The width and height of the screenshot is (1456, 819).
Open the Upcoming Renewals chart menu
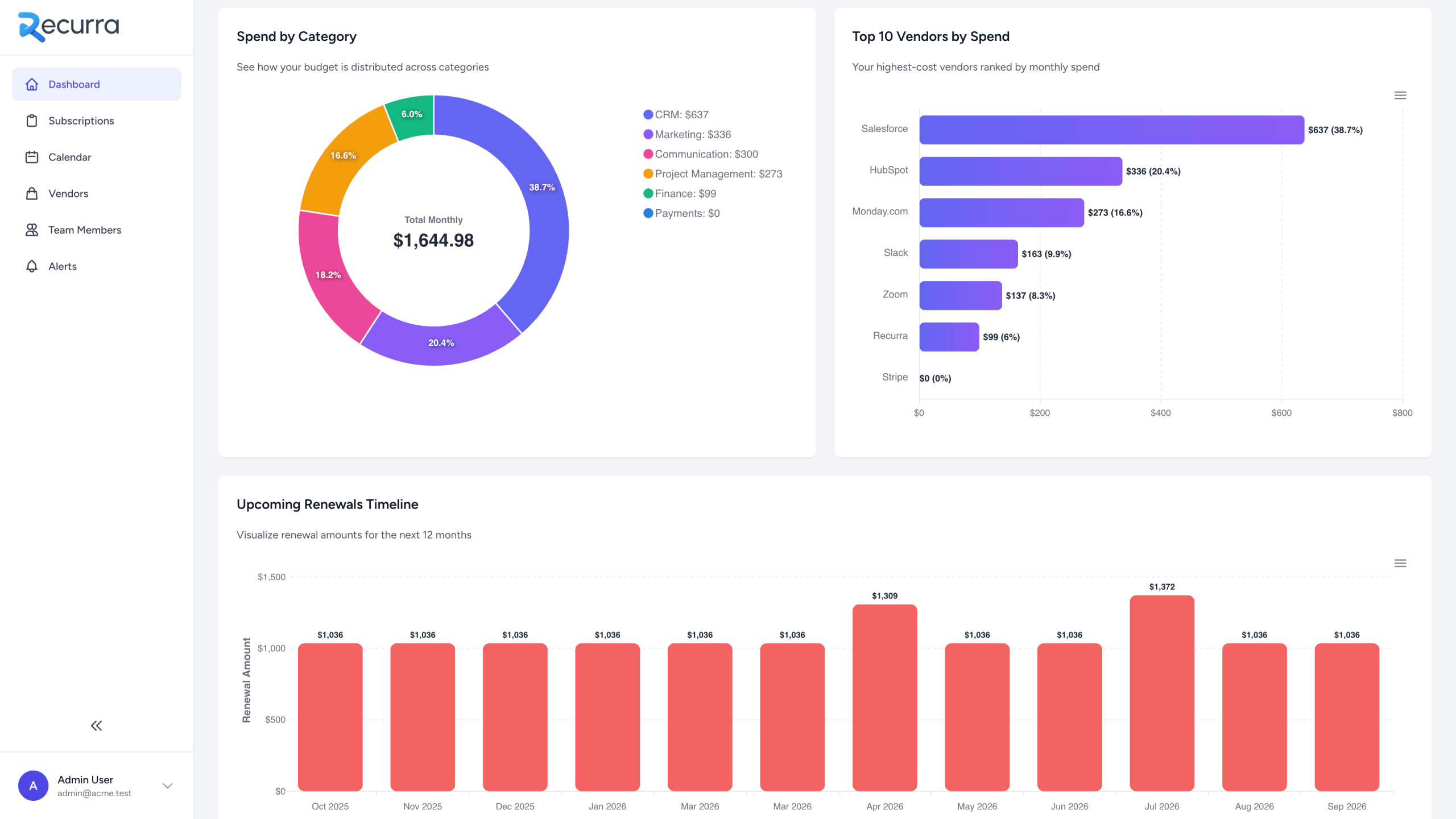[x=1401, y=562]
